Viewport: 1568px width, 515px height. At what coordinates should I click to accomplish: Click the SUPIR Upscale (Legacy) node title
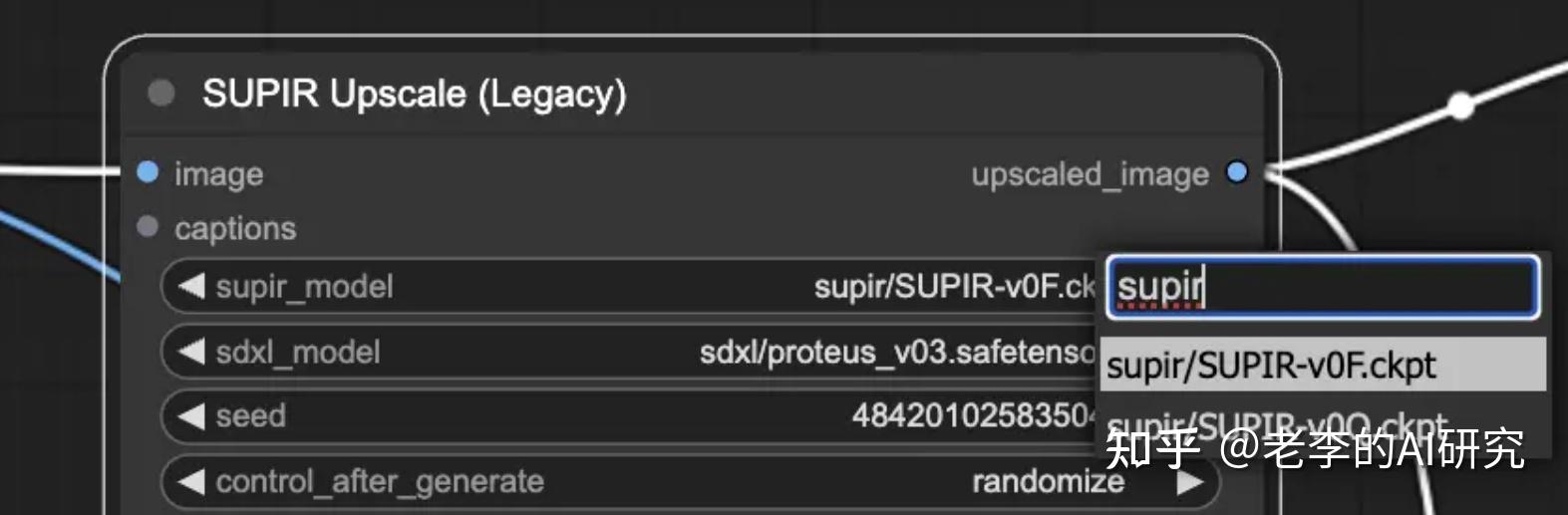414,94
